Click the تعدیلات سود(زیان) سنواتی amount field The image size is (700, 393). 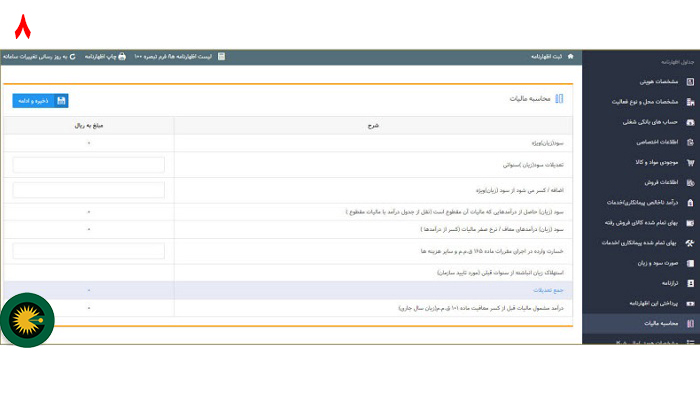[x=88, y=165]
